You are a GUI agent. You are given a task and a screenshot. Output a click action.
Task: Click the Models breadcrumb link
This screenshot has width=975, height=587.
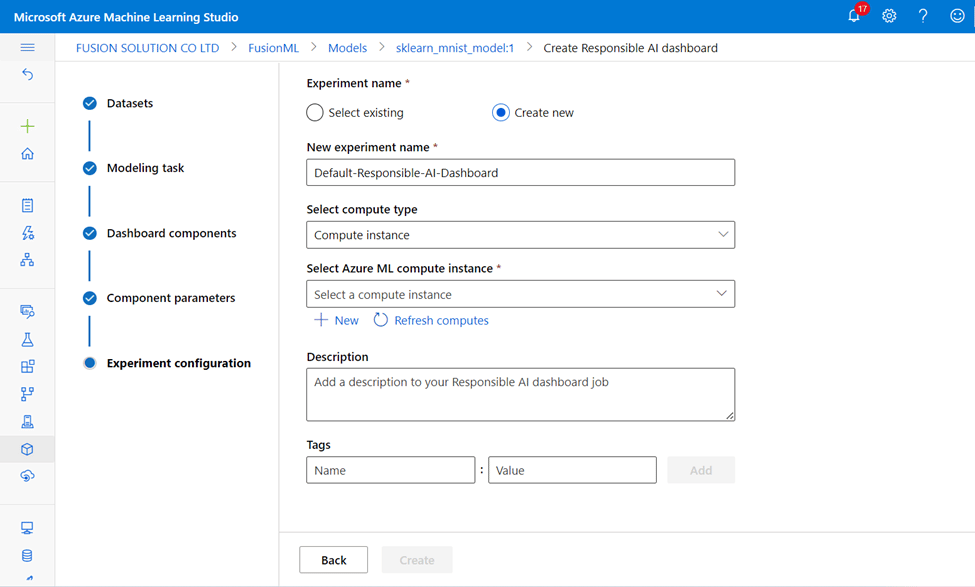348,48
